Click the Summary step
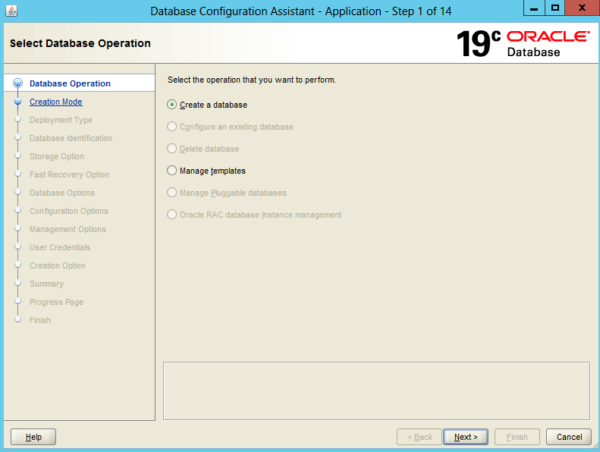Image resolution: width=600 pixels, height=452 pixels. tap(46, 284)
